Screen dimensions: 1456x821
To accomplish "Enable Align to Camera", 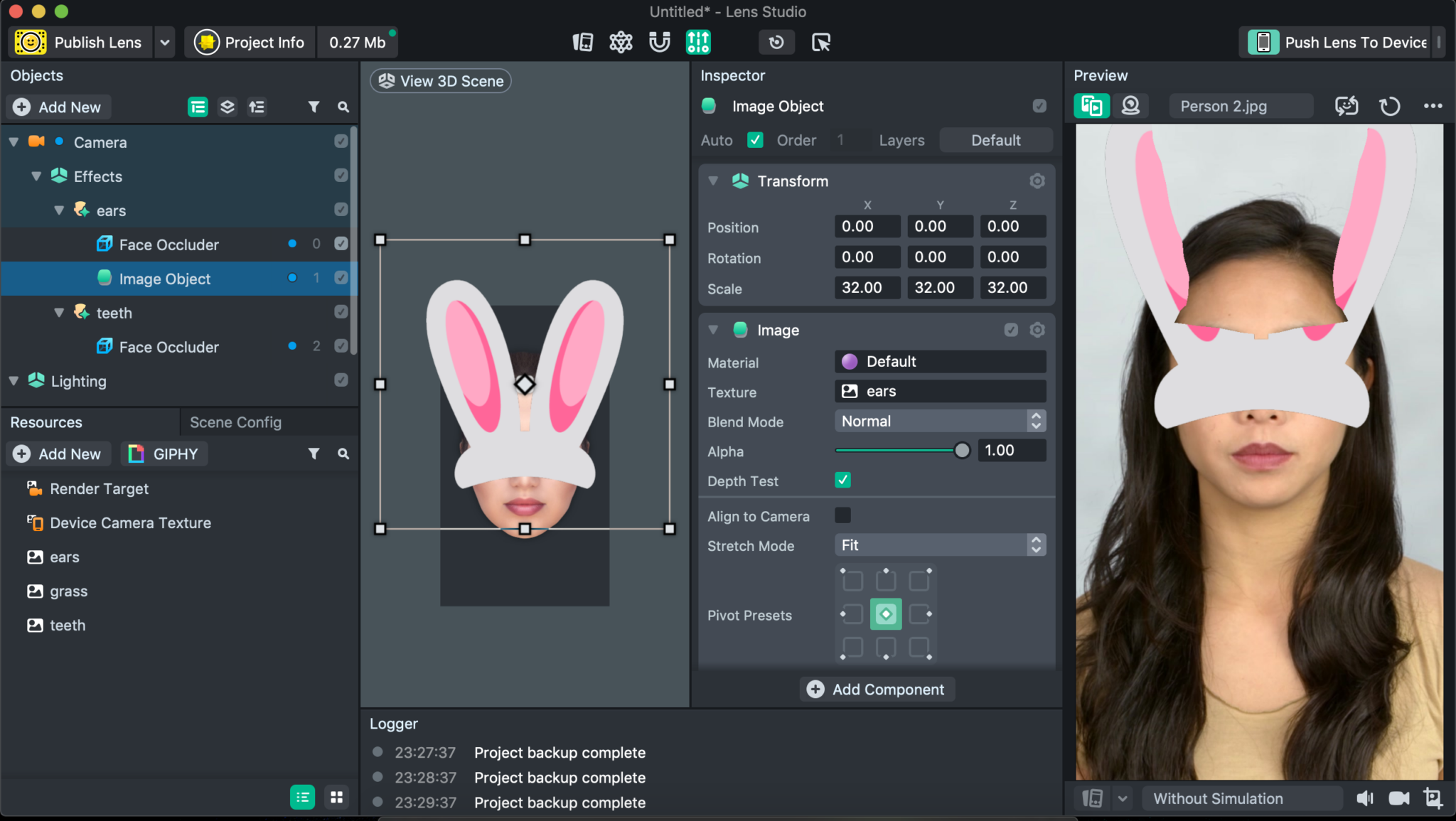I will pos(843,515).
